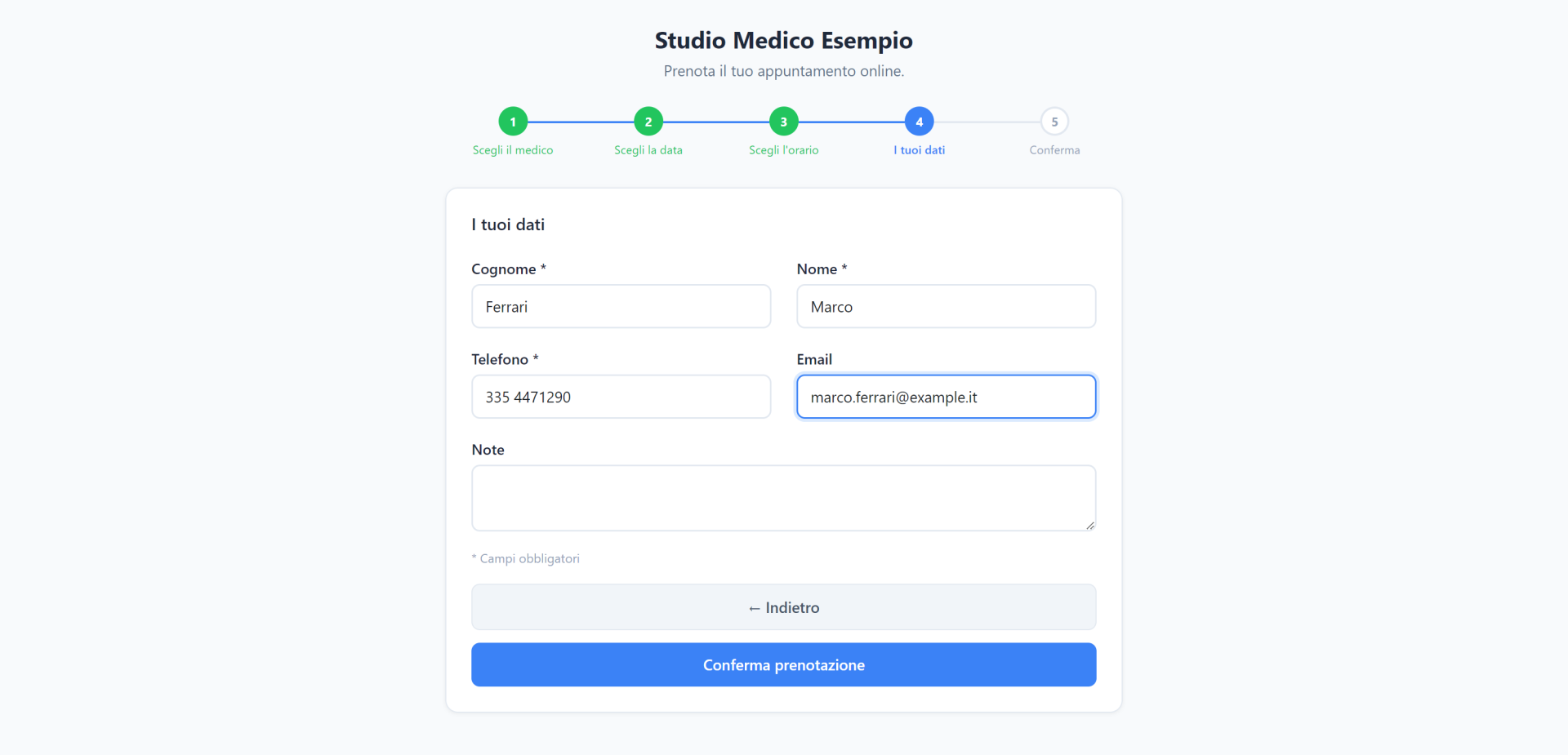This screenshot has width=1568, height=755.
Task: Focus the Cognome field containing Ferrari
Action: [621, 307]
